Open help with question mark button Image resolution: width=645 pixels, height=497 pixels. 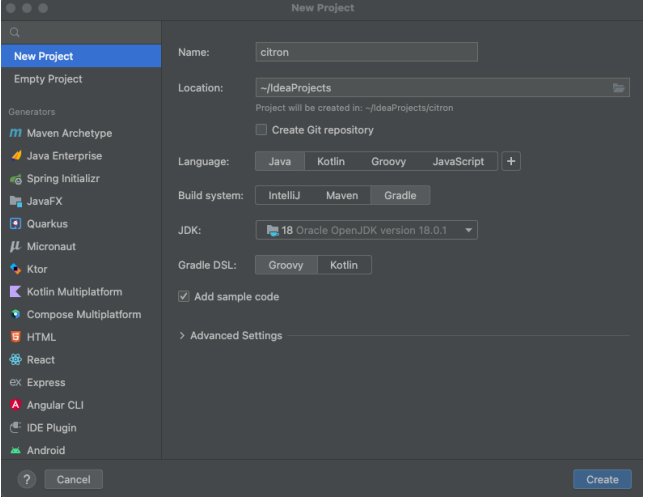pyautogui.click(x=27, y=479)
